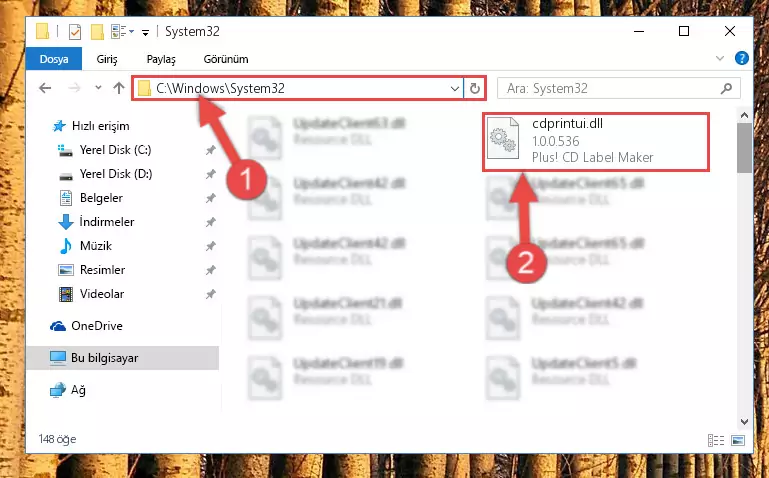The height and width of the screenshot is (478, 769).
Task: Open the Customize Quick Access Toolbar dropdown
Action: point(145,33)
